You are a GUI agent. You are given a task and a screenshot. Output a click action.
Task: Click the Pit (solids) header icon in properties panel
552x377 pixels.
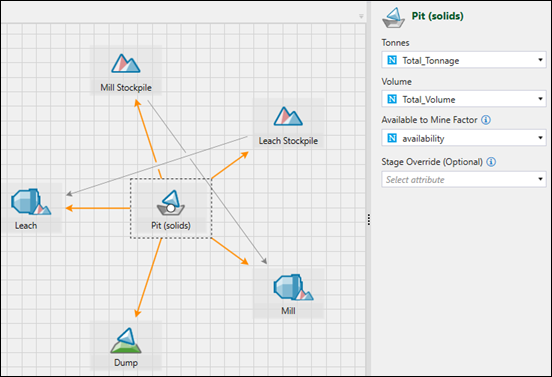click(394, 18)
